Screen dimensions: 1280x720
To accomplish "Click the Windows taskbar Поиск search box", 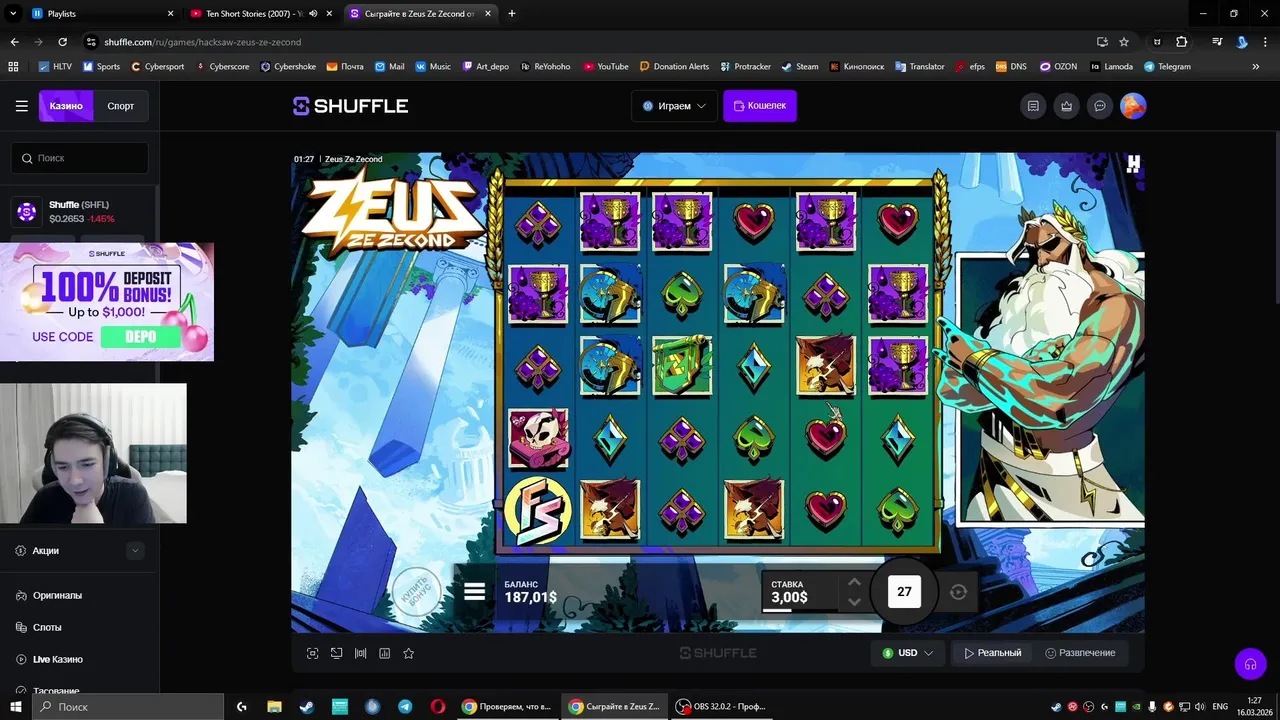I will pyautogui.click(x=128, y=706).
